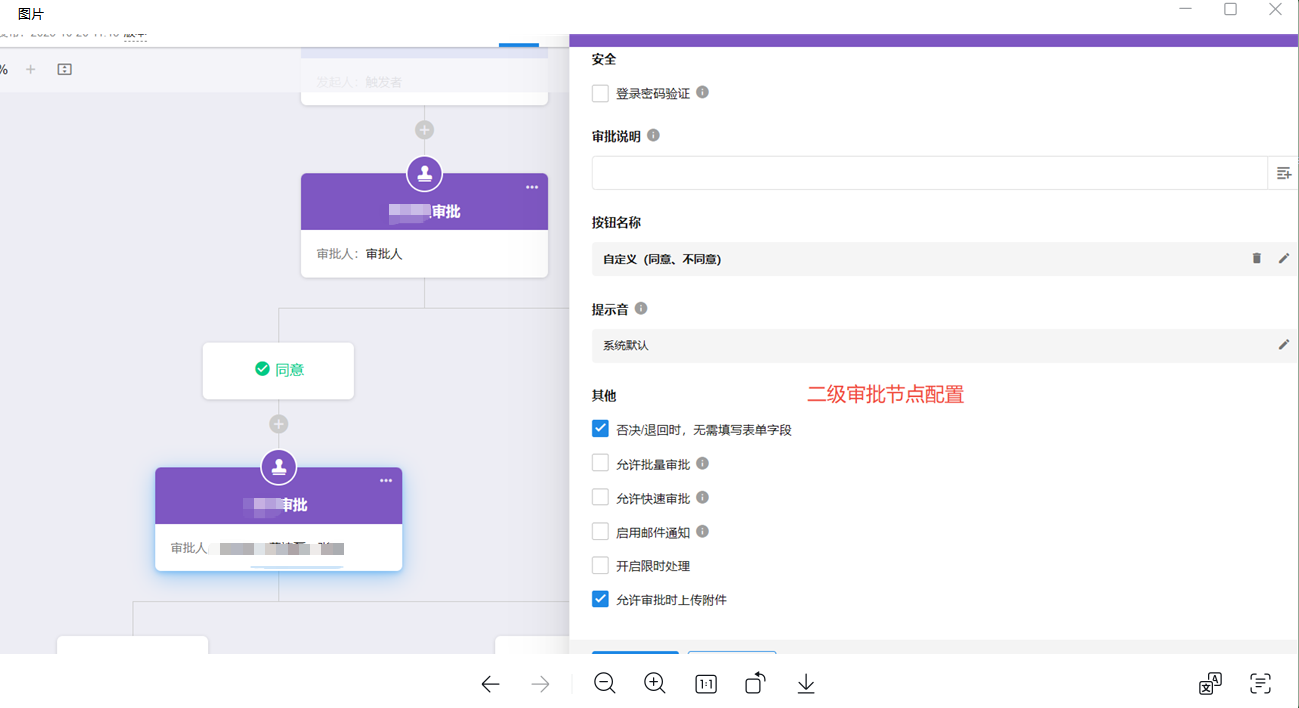Click the zoom out magnifier icon
1299x708 pixels.
tap(604, 683)
